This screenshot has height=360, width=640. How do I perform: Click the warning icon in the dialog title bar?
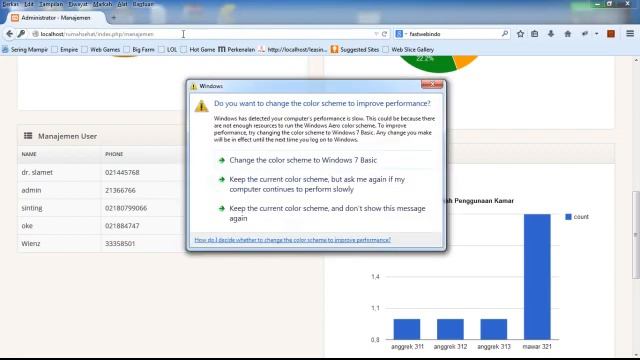[194, 86]
